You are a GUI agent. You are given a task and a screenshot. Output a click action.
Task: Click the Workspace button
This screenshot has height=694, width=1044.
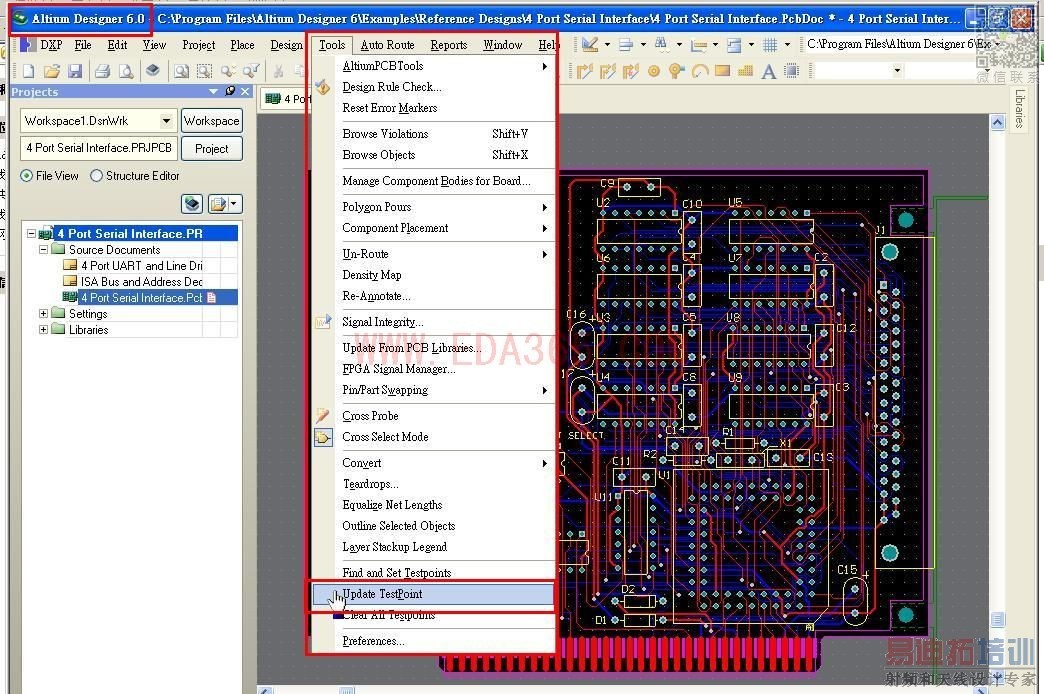click(x=211, y=121)
